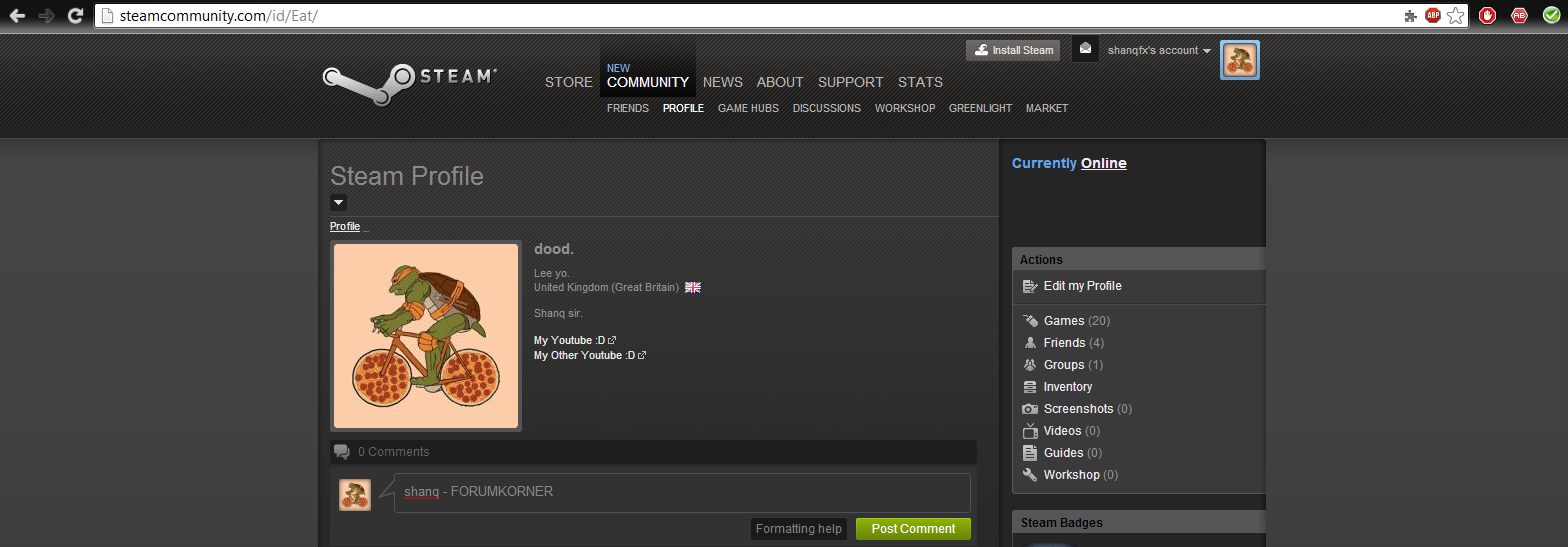The height and width of the screenshot is (547, 1568).
Task: Click the puzzle piece extension icon
Action: (1410, 16)
